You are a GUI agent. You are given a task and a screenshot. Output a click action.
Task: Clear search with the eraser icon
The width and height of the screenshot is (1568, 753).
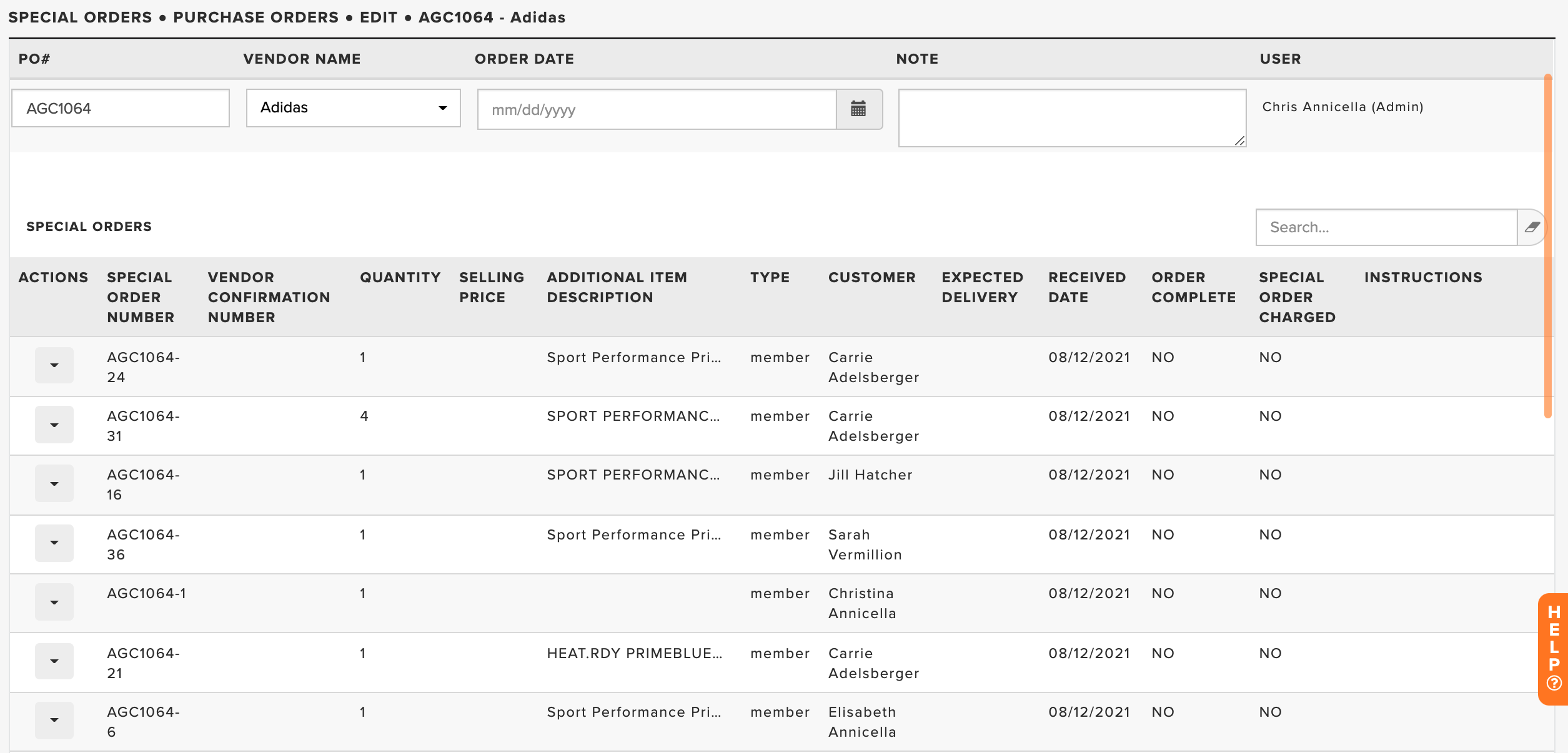point(1532,227)
